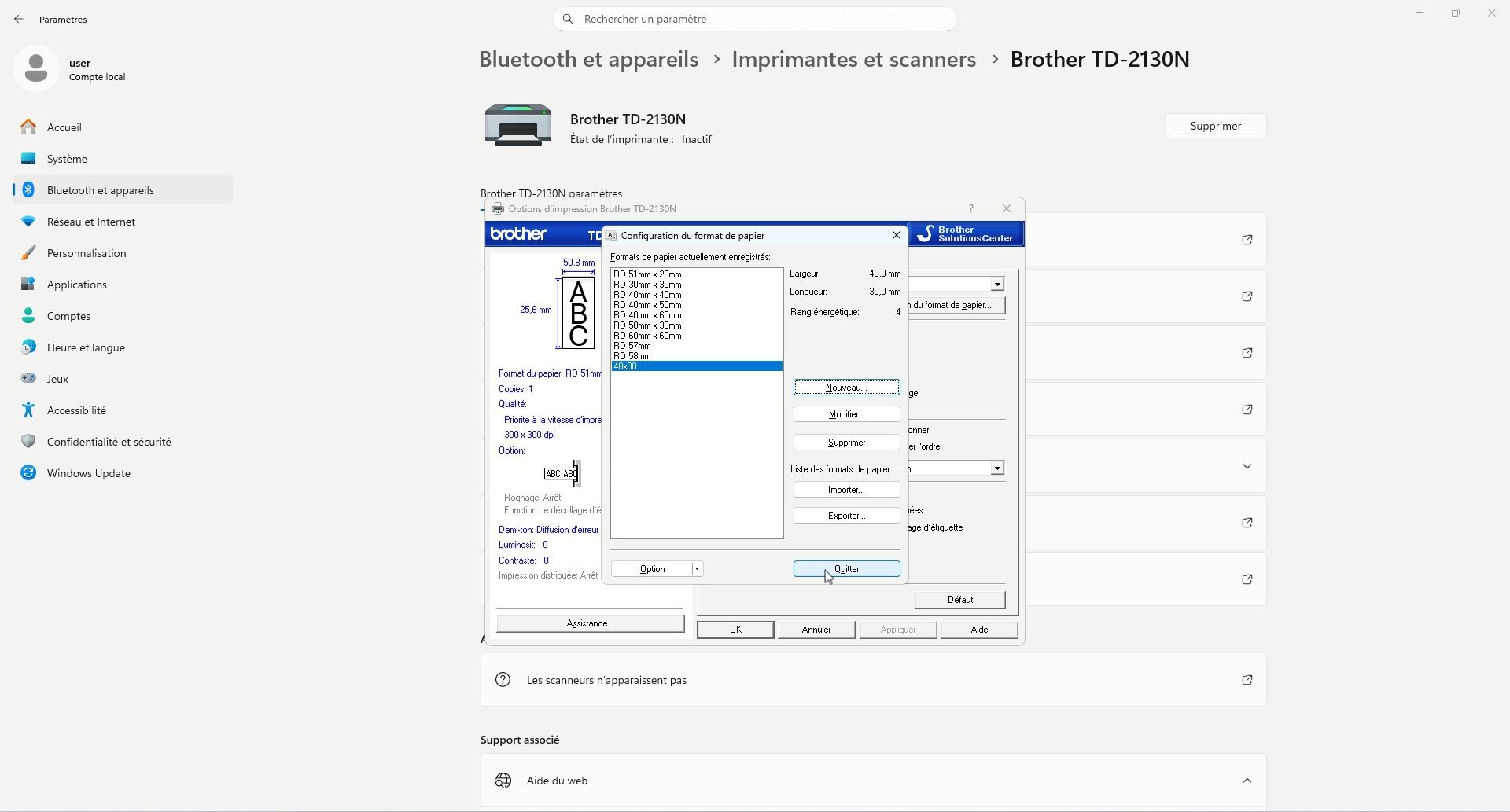Click Nouveau button to create paper format
Screen dimensions: 1510x812
click(846, 388)
